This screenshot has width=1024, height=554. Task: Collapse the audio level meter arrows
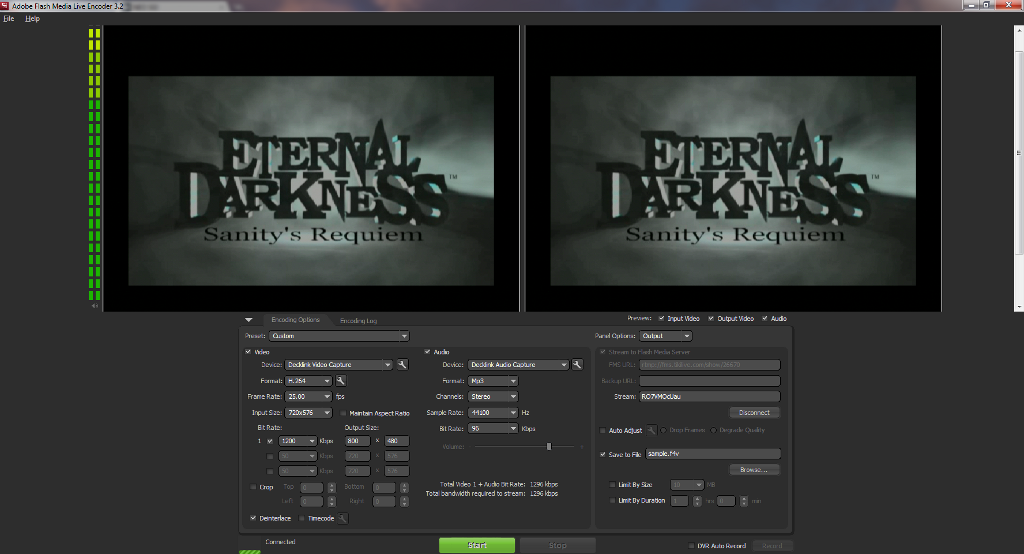coord(95,305)
